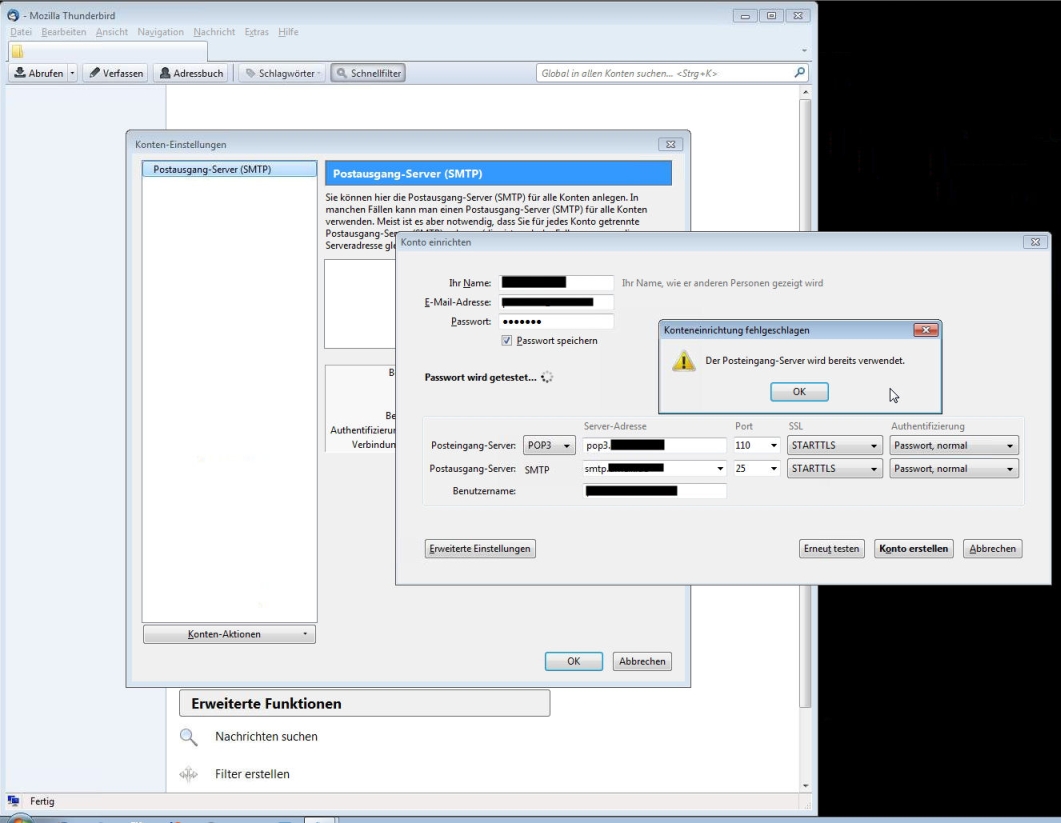This screenshot has width=1061, height=823.
Task: Click the Benutzername field
Action: tap(654, 491)
